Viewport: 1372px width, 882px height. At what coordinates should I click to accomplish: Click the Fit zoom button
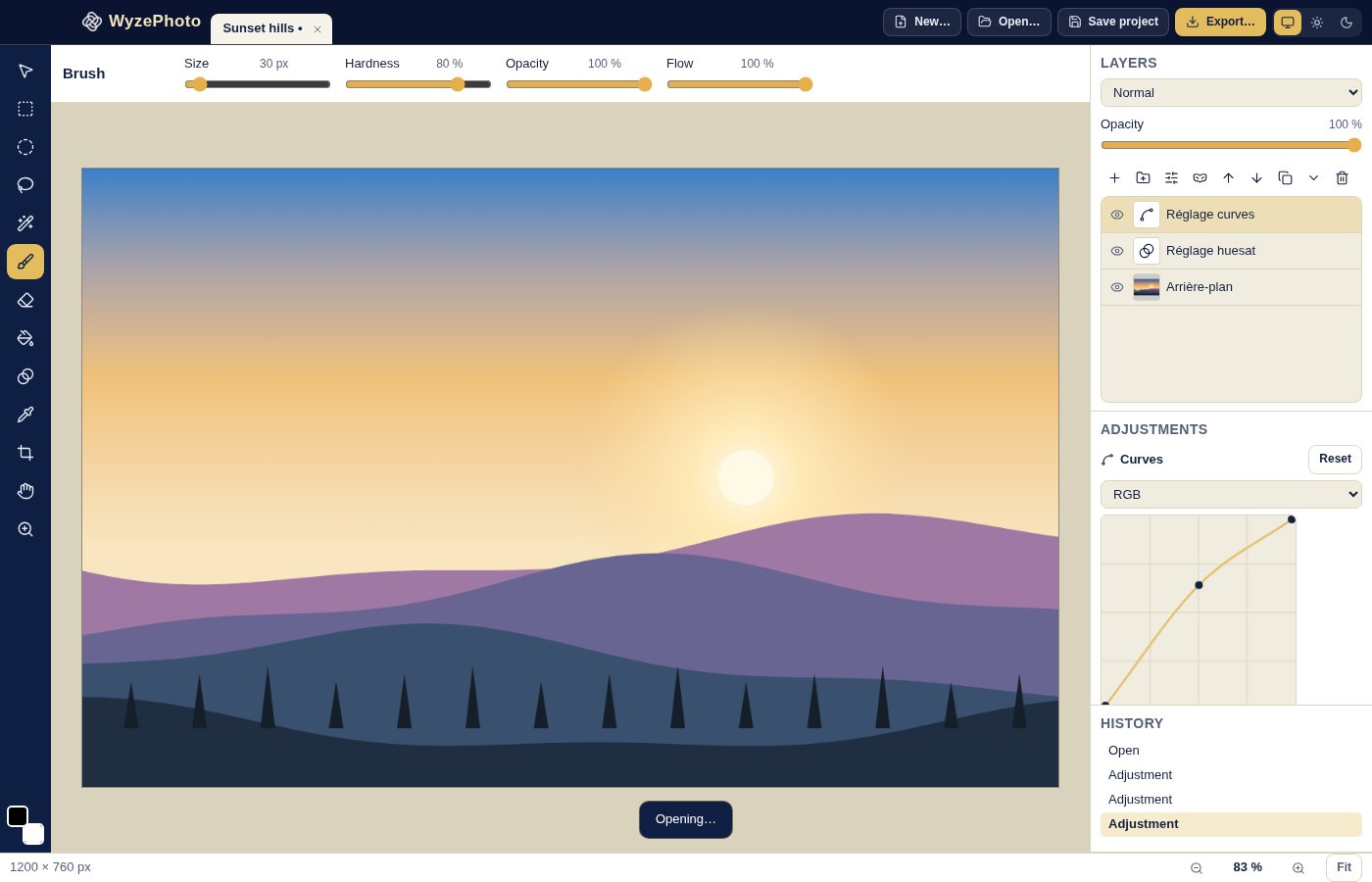coord(1344,867)
